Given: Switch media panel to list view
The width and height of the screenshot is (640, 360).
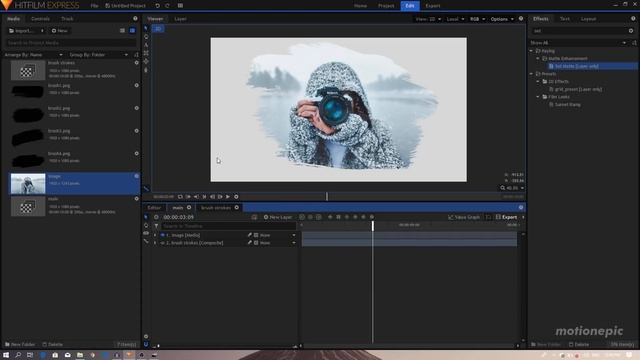Looking at the screenshot, I should [122, 31].
